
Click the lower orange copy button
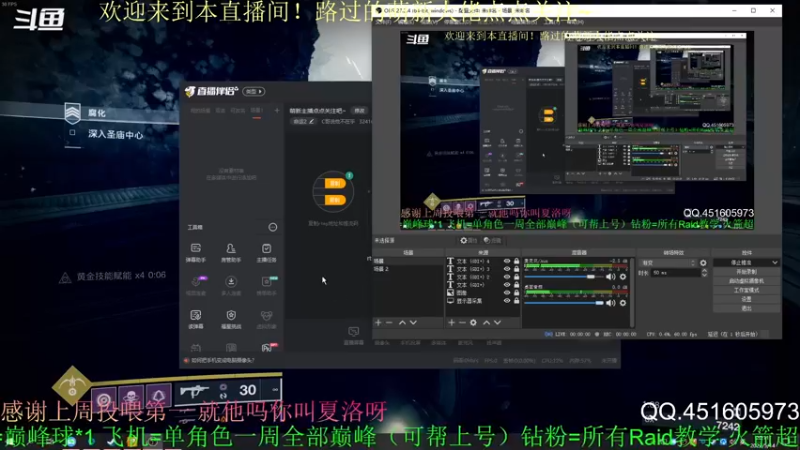coord(335,200)
